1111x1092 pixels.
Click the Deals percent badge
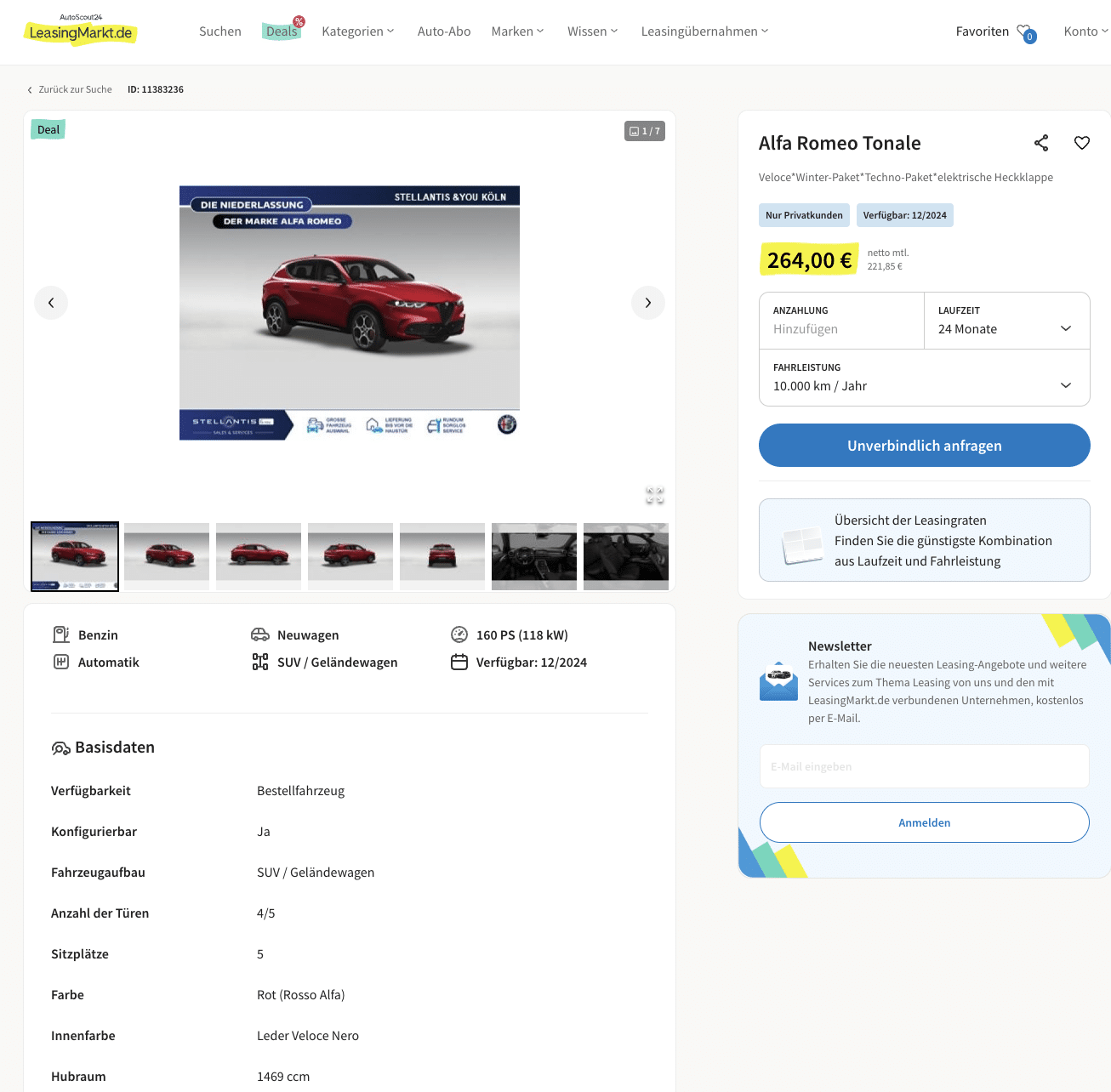point(299,22)
